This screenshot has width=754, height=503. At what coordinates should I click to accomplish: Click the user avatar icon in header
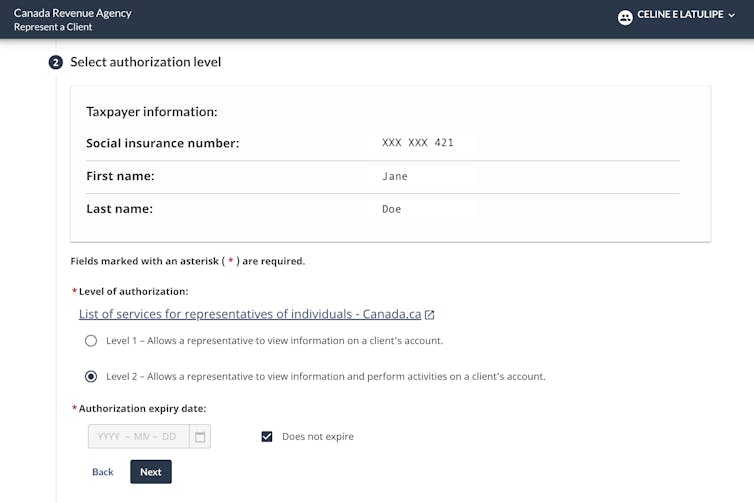625,17
